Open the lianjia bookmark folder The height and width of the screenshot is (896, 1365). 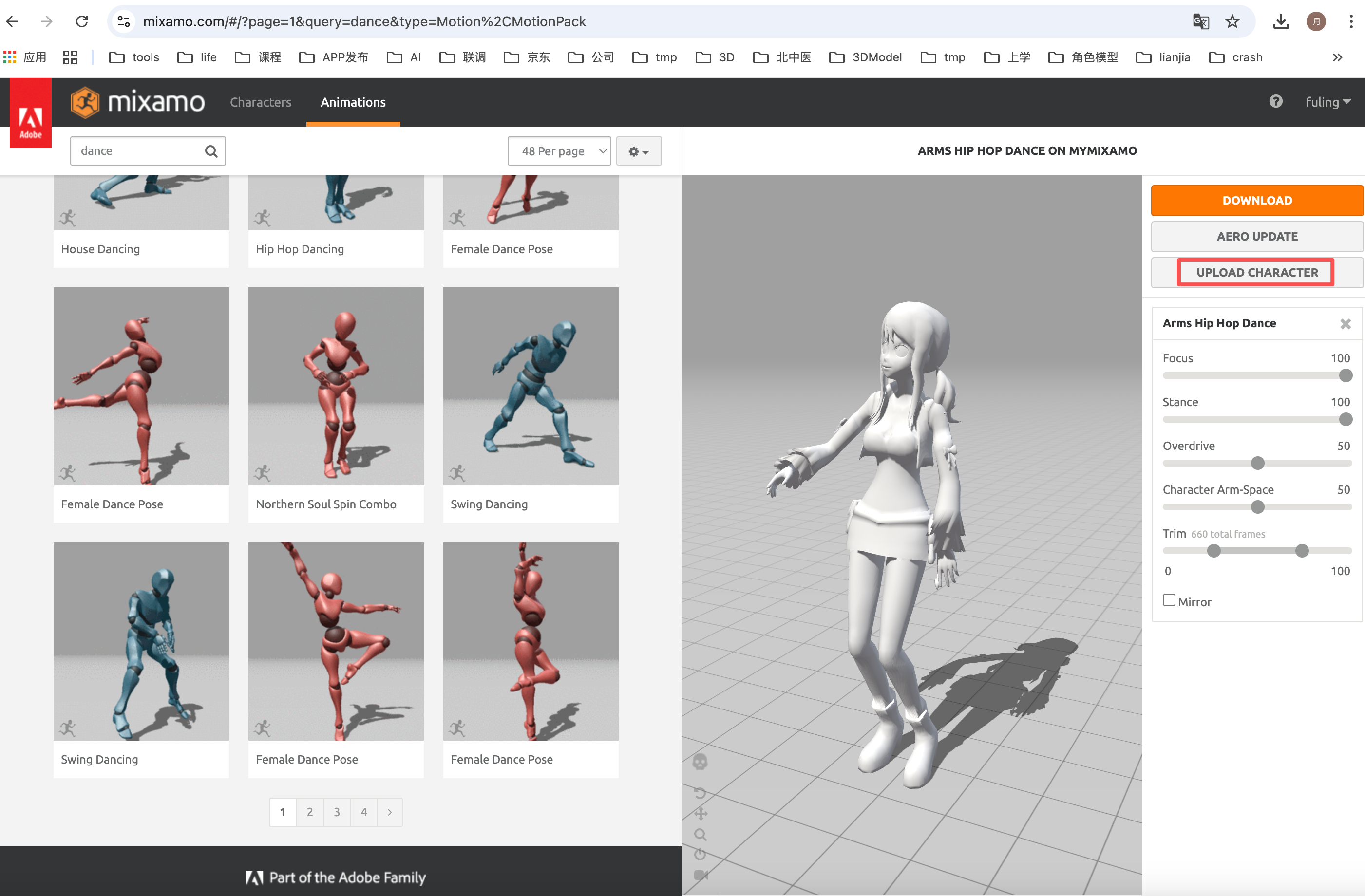tap(1163, 57)
